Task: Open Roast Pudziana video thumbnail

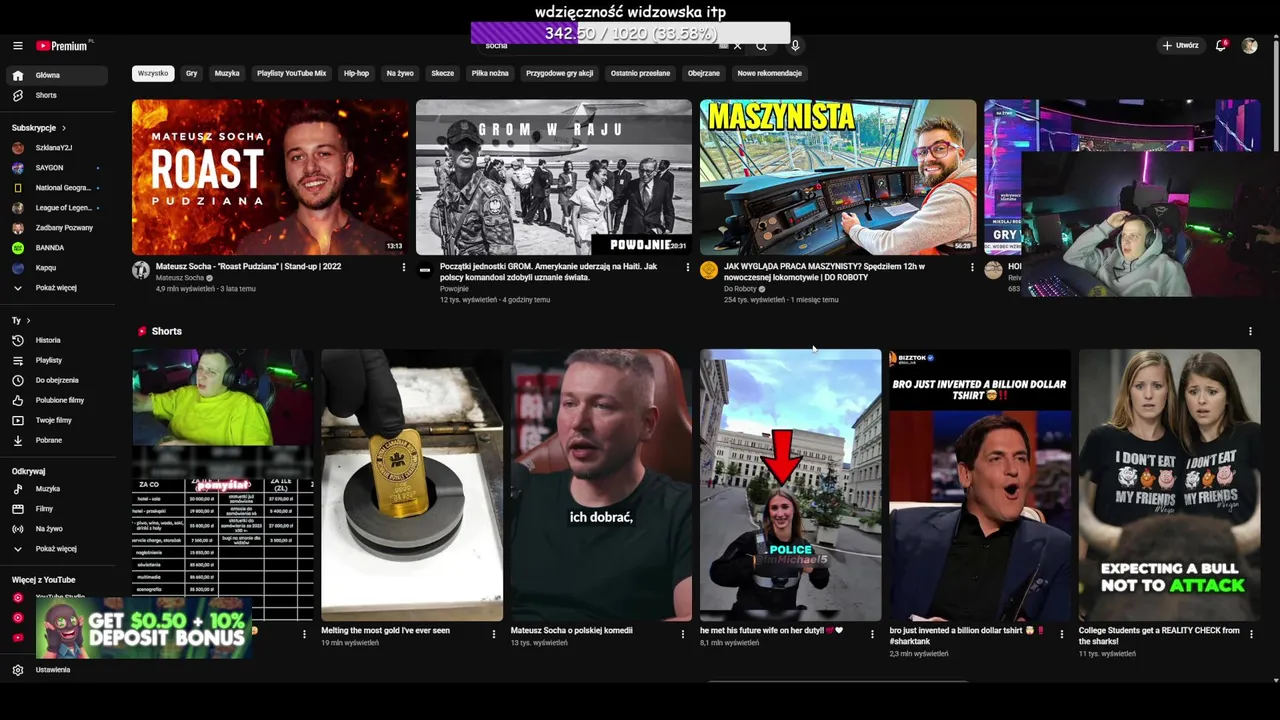Action: coord(270,177)
